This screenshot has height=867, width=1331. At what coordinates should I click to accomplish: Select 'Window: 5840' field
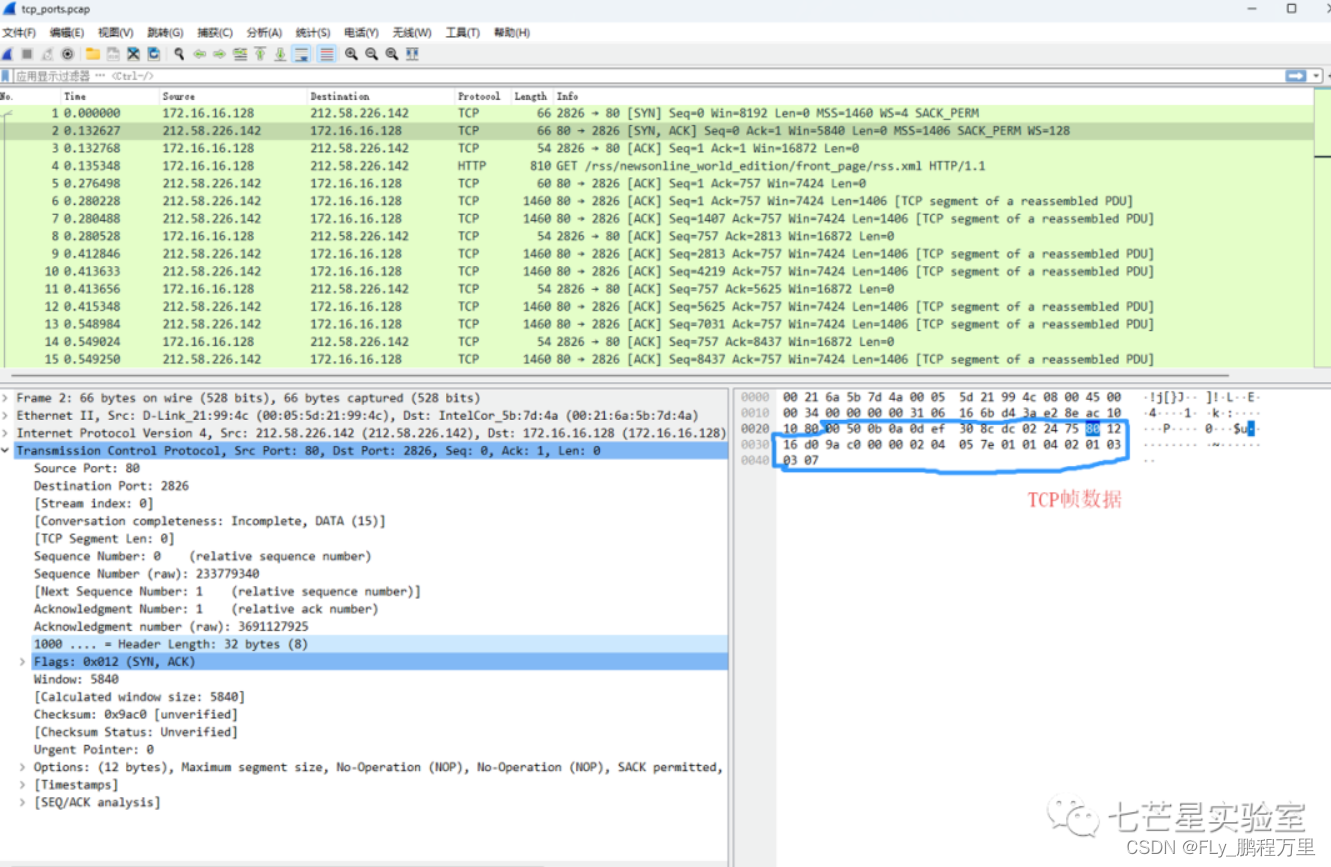pos(76,679)
